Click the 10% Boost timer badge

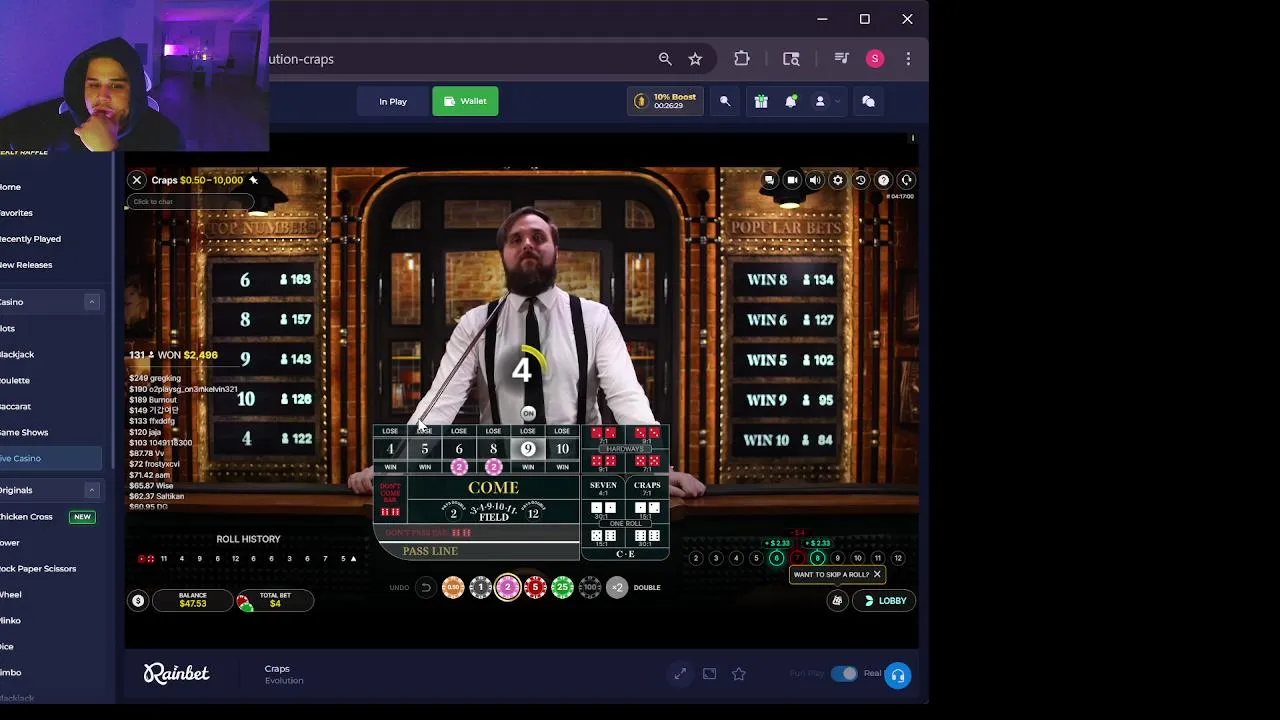[665, 101]
